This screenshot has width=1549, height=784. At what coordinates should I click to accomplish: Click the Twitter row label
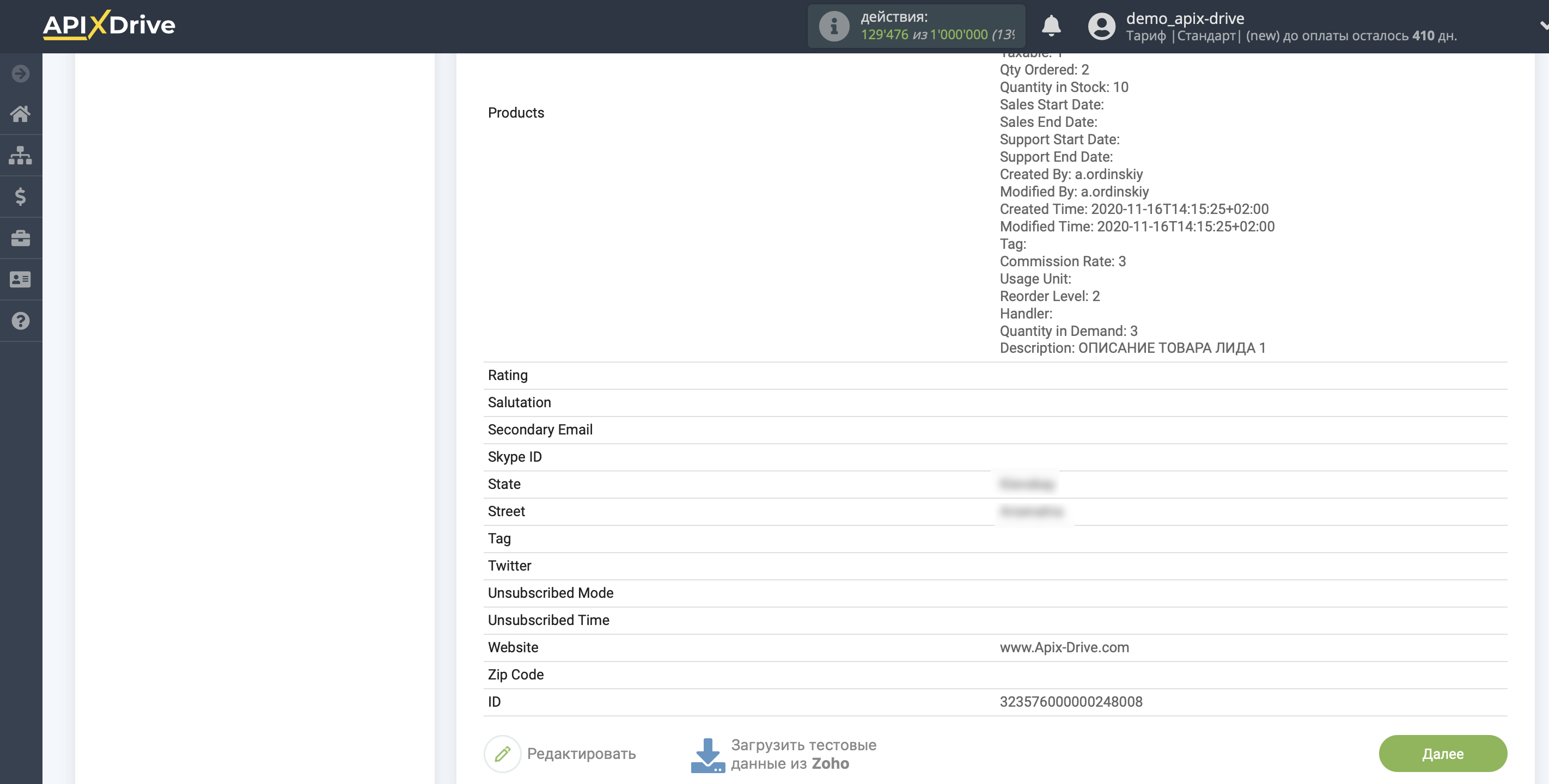[509, 566]
